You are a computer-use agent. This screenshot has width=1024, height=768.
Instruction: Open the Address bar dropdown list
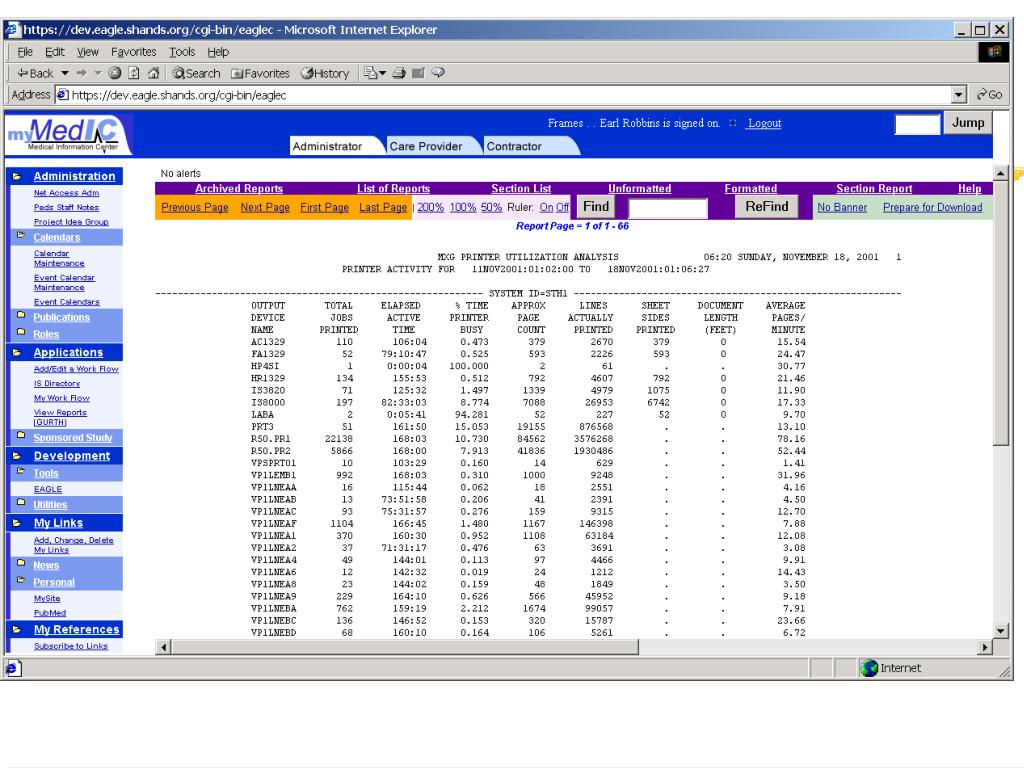click(x=959, y=95)
